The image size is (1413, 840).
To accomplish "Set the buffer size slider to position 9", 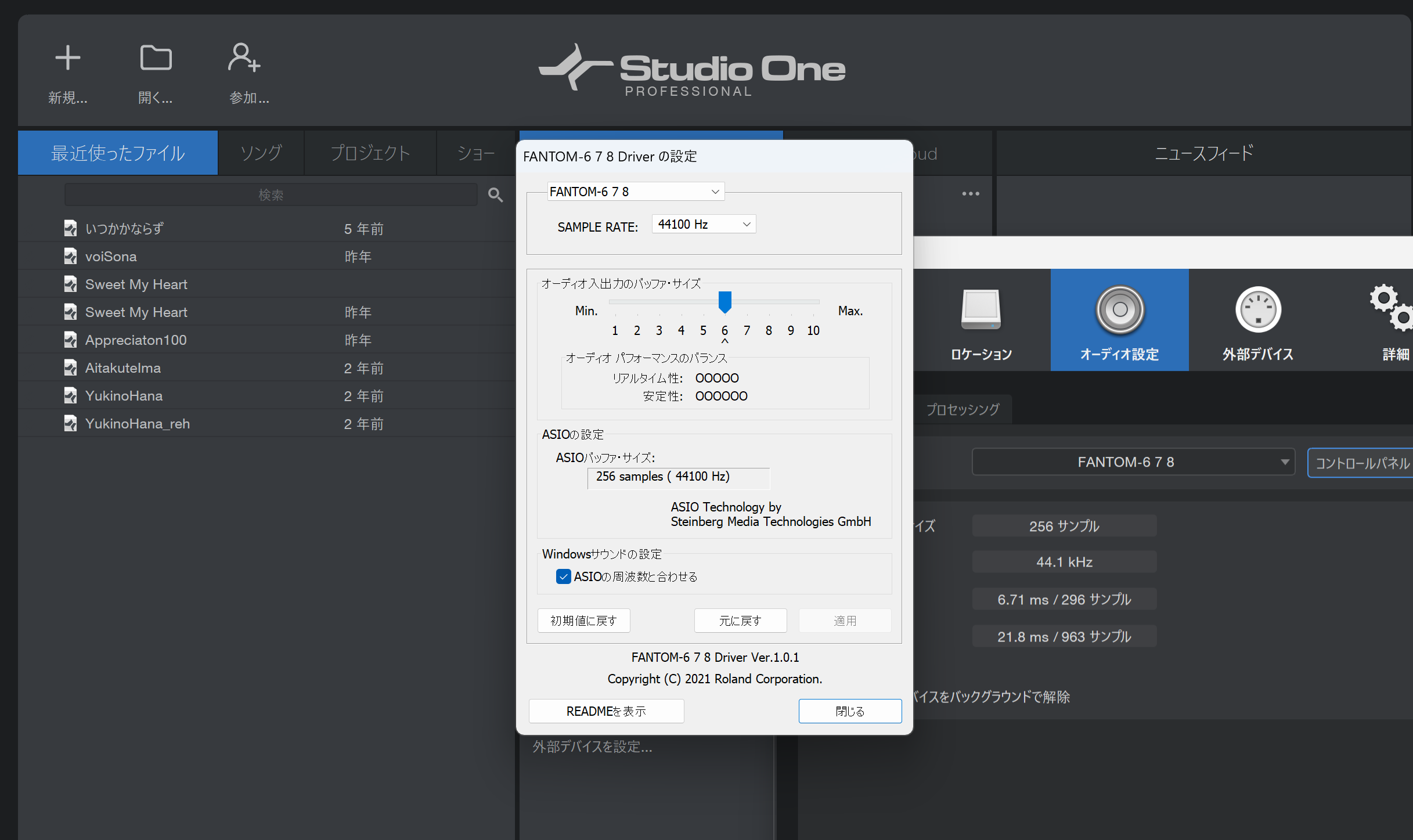I will click(x=791, y=302).
